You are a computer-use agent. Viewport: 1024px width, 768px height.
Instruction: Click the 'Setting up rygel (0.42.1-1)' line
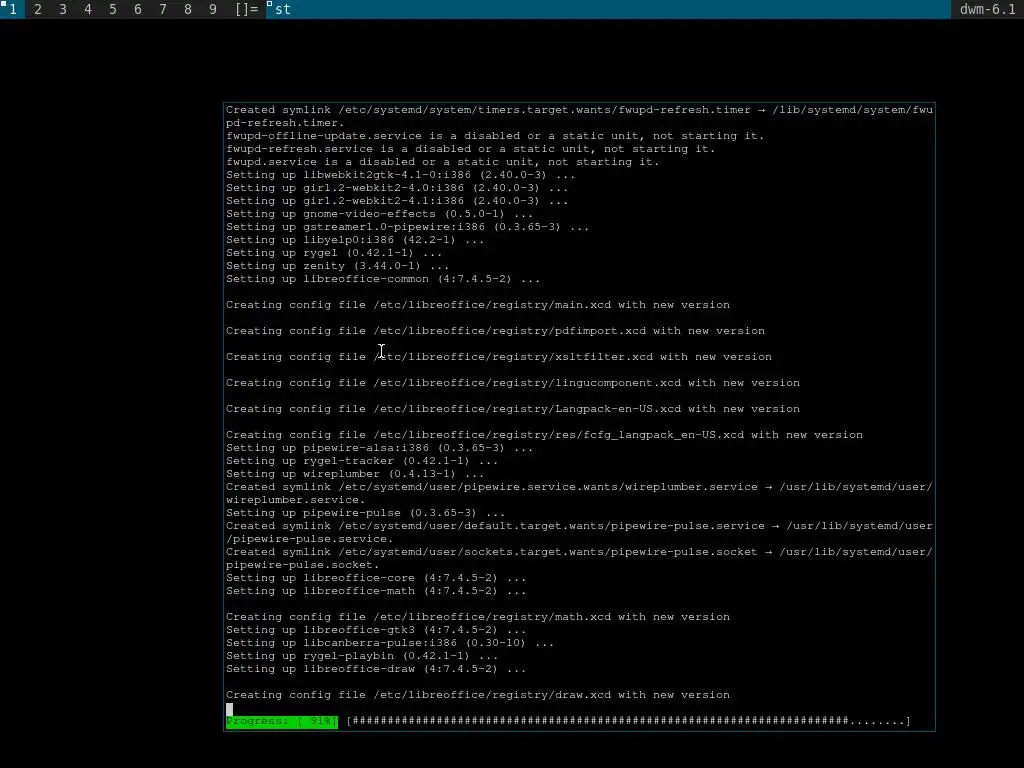coord(334,253)
